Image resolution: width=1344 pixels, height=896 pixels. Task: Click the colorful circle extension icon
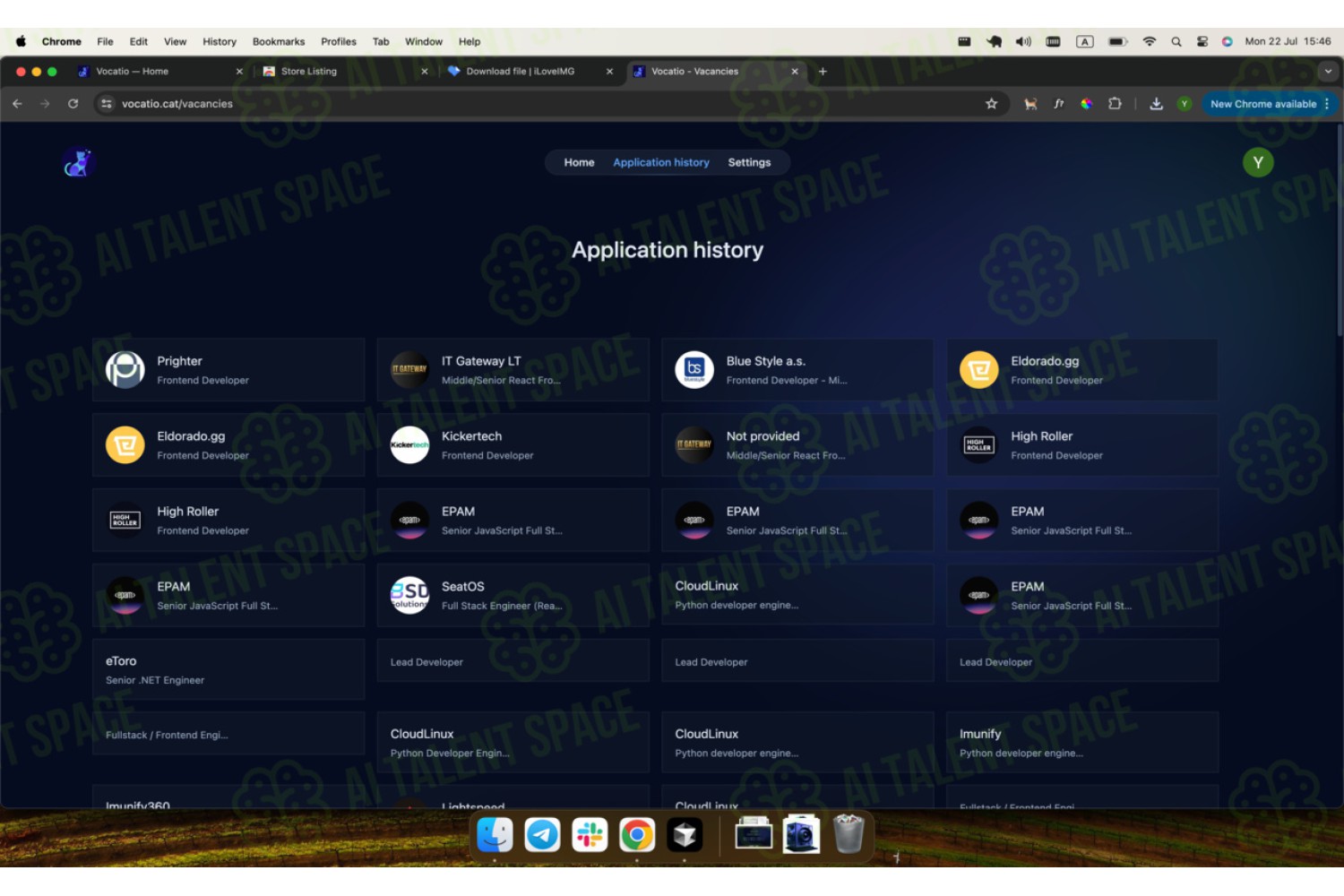1086,104
